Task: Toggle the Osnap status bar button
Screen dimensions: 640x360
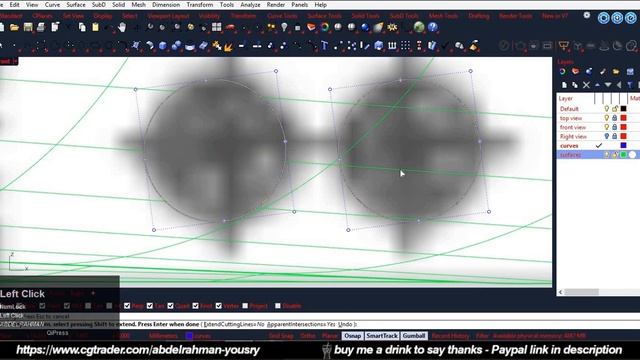Action: coord(352,336)
